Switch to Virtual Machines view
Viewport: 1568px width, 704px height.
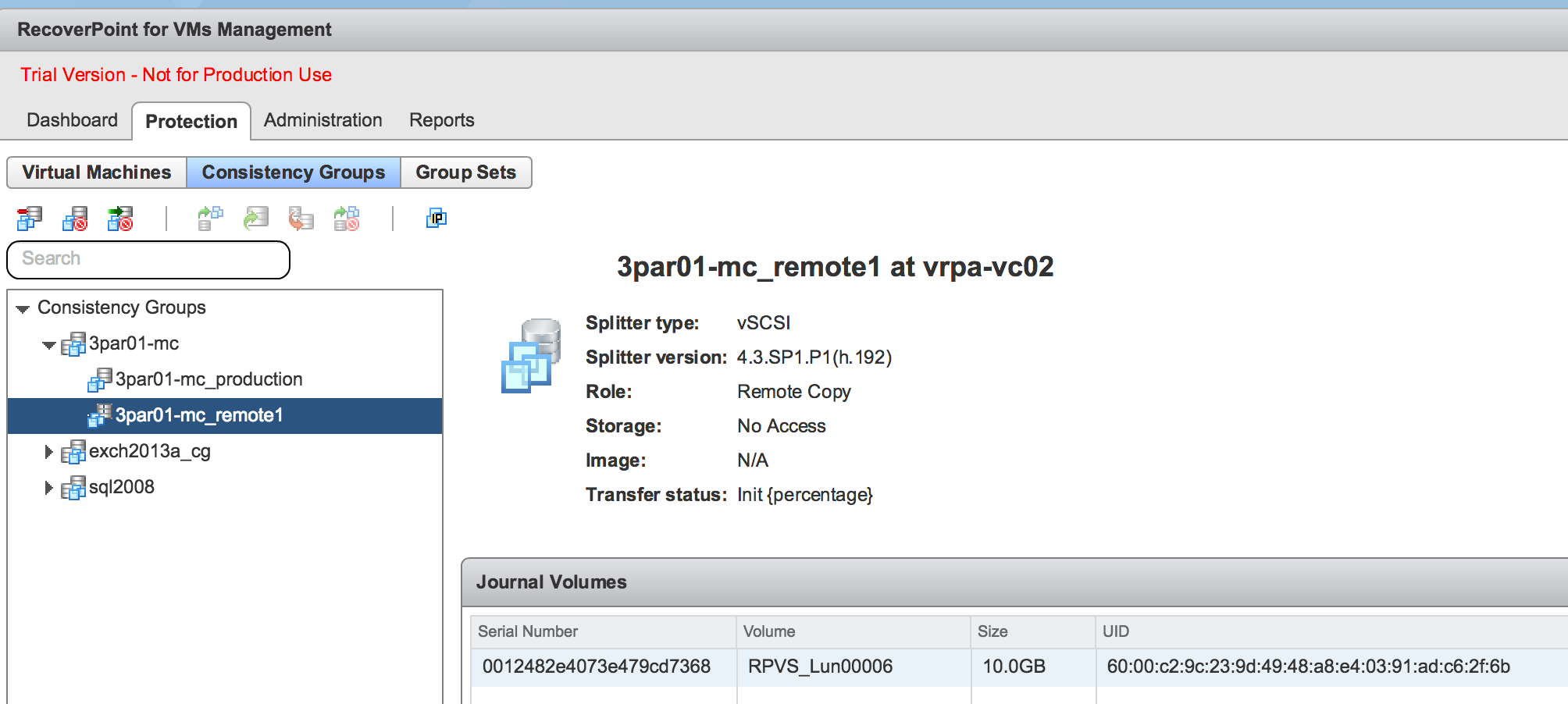coord(97,172)
